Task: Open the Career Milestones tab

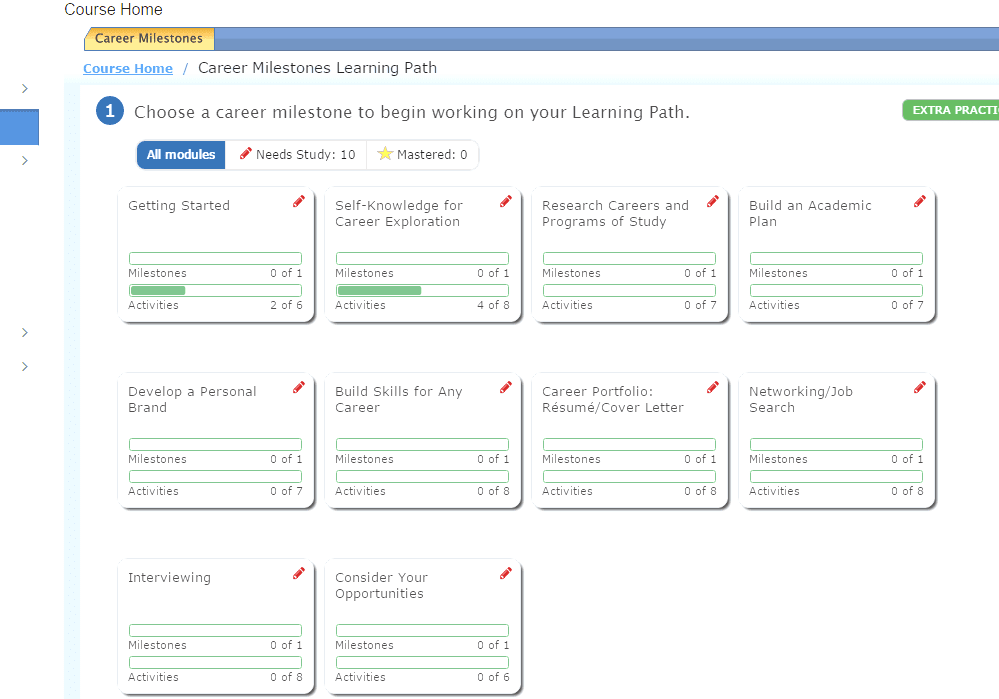Action: coord(148,38)
